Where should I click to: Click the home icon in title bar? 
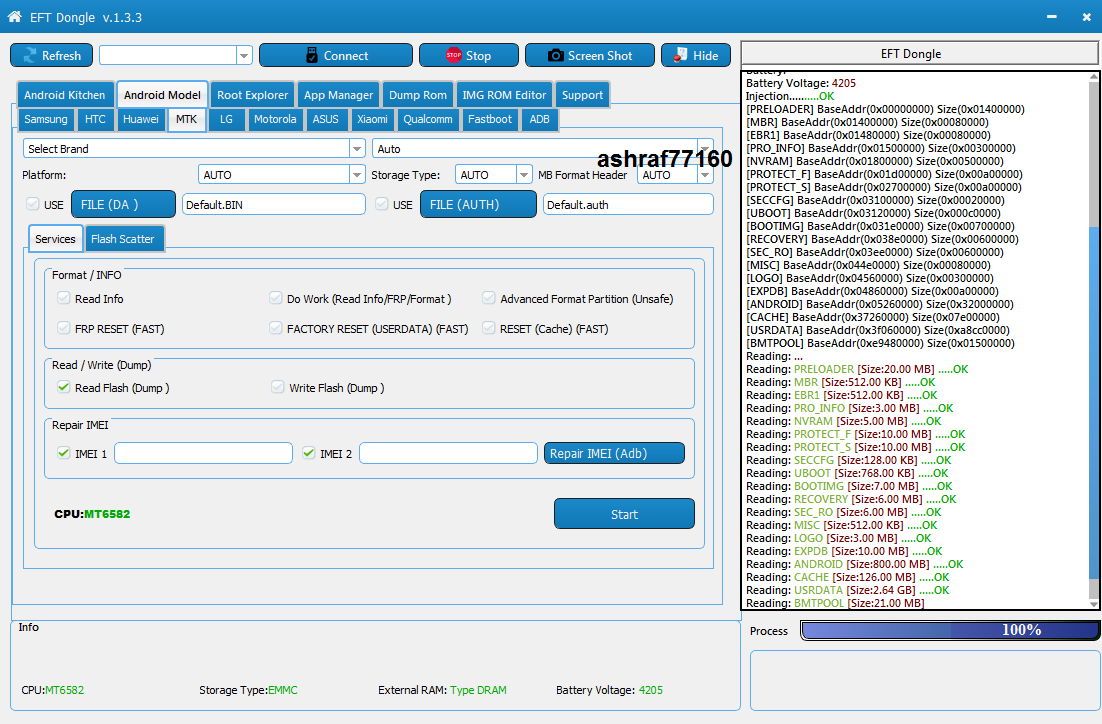click(14, 17)
